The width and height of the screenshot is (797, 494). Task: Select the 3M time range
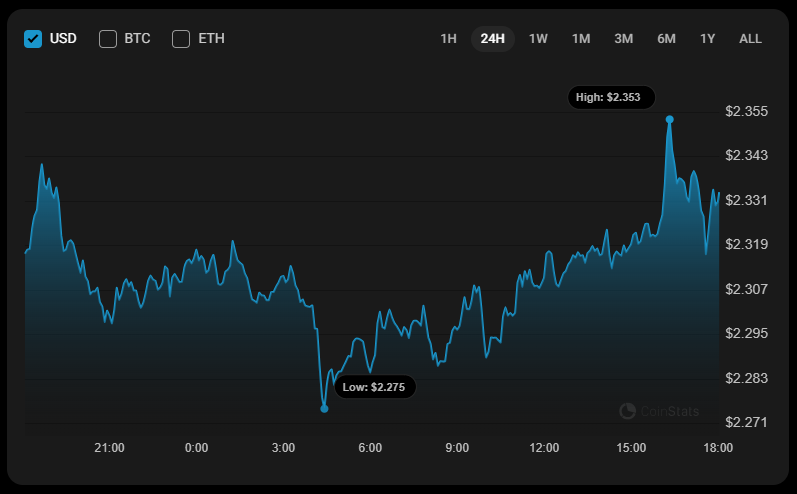(623, 39)
